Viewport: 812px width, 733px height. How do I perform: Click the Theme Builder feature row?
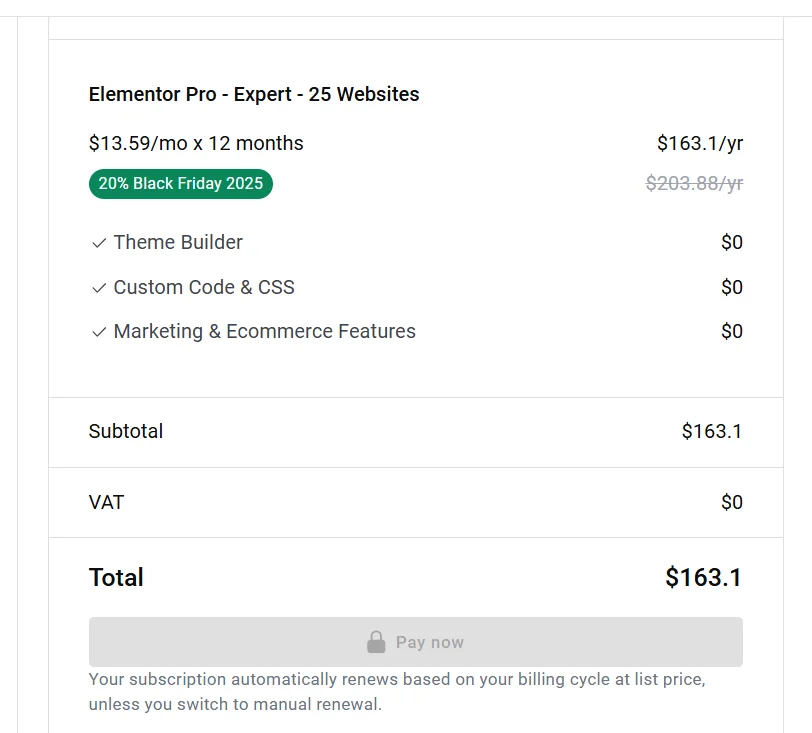pyautogui.click(x=178, y=242)
